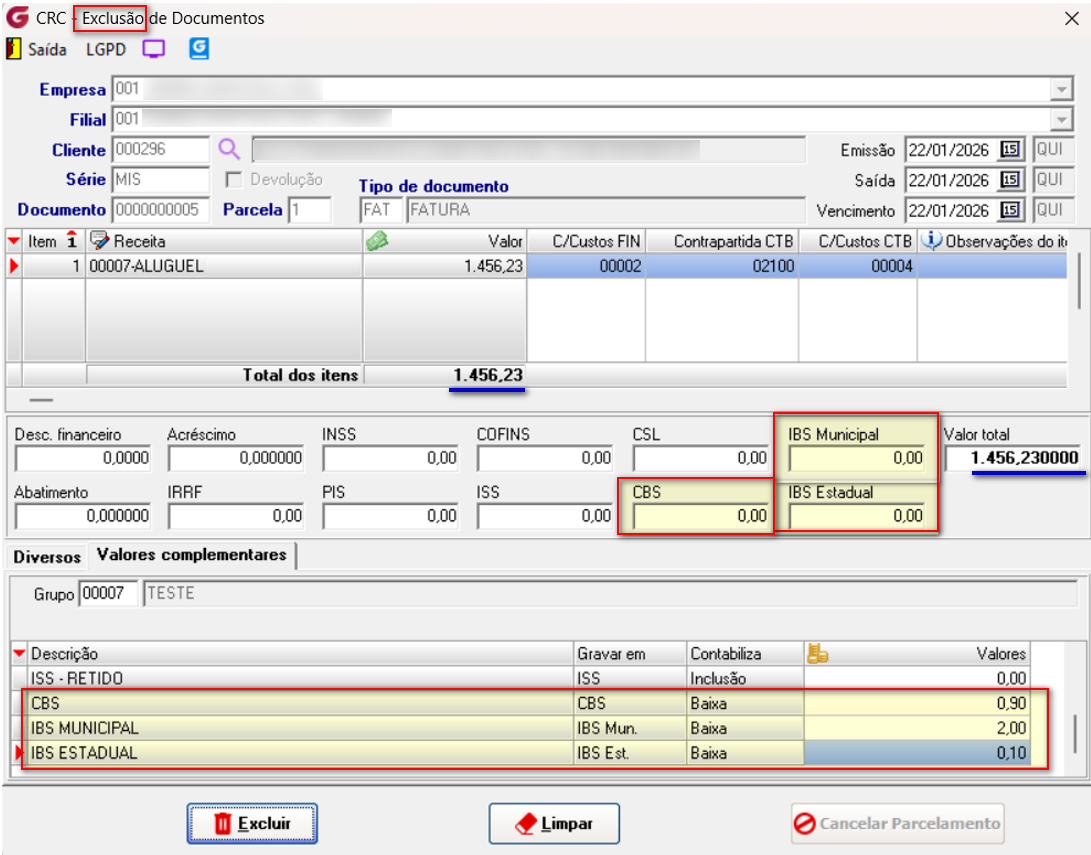Click the Parcela field
This screenshot has width=1091, height=855.
(310, 209)
